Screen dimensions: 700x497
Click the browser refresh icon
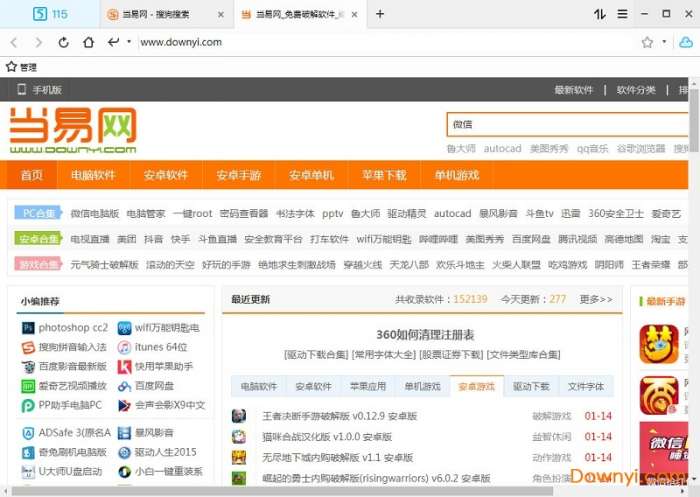coord(63,42)
